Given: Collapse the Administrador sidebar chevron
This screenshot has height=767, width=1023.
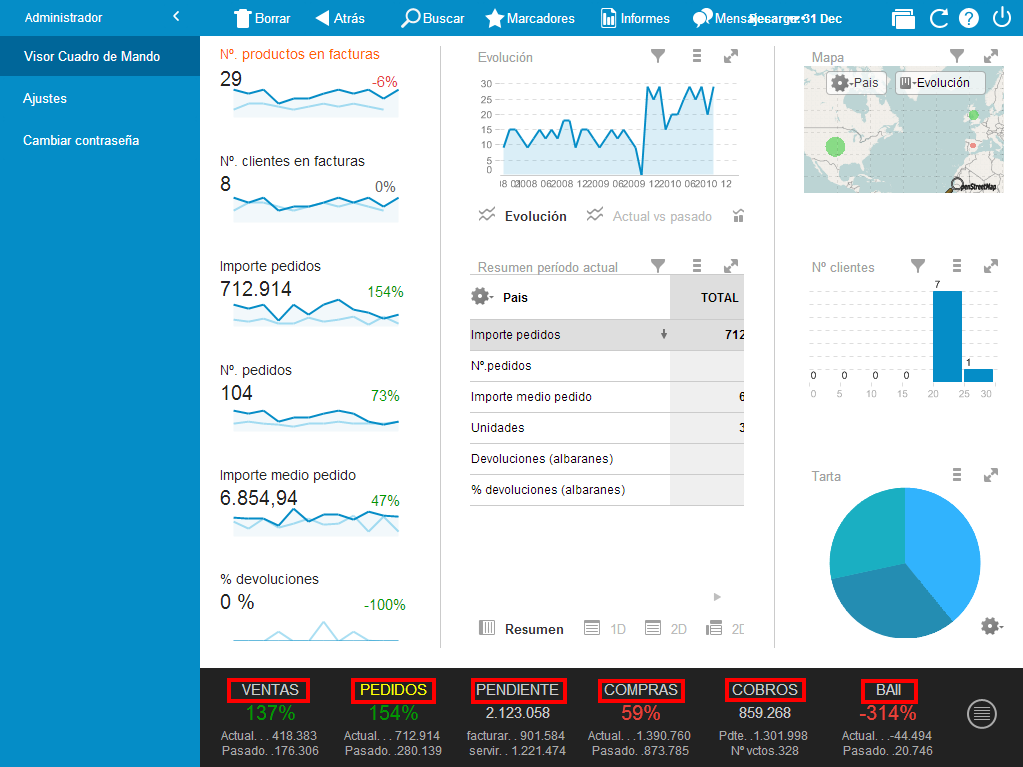Looking at the screenshot, I should point(176,17).
